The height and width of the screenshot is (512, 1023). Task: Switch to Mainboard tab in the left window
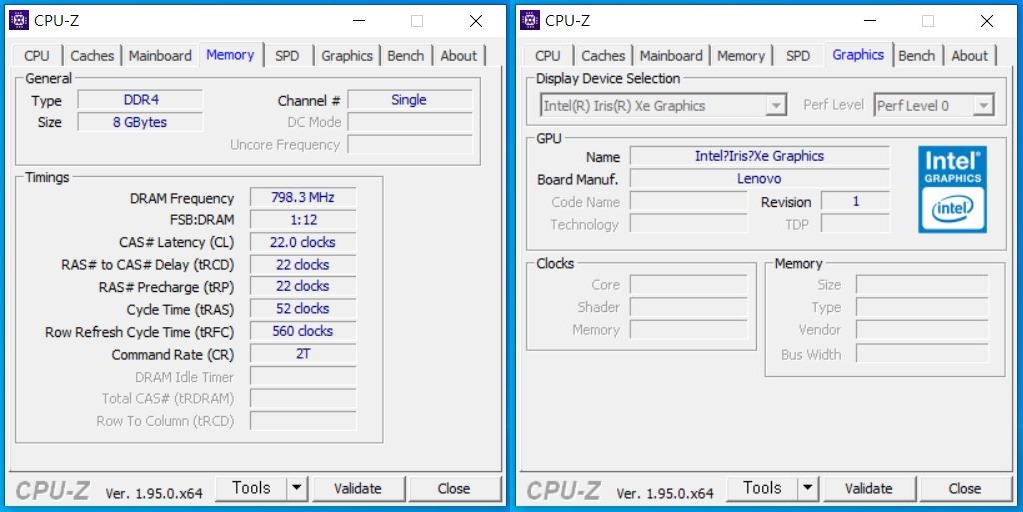(x=160, y=56)
